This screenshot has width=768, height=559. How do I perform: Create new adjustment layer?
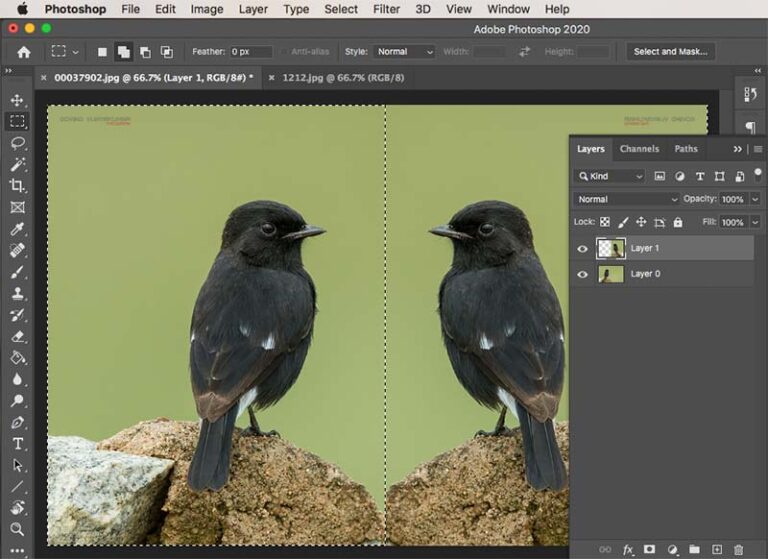click(x=672, y=550)
